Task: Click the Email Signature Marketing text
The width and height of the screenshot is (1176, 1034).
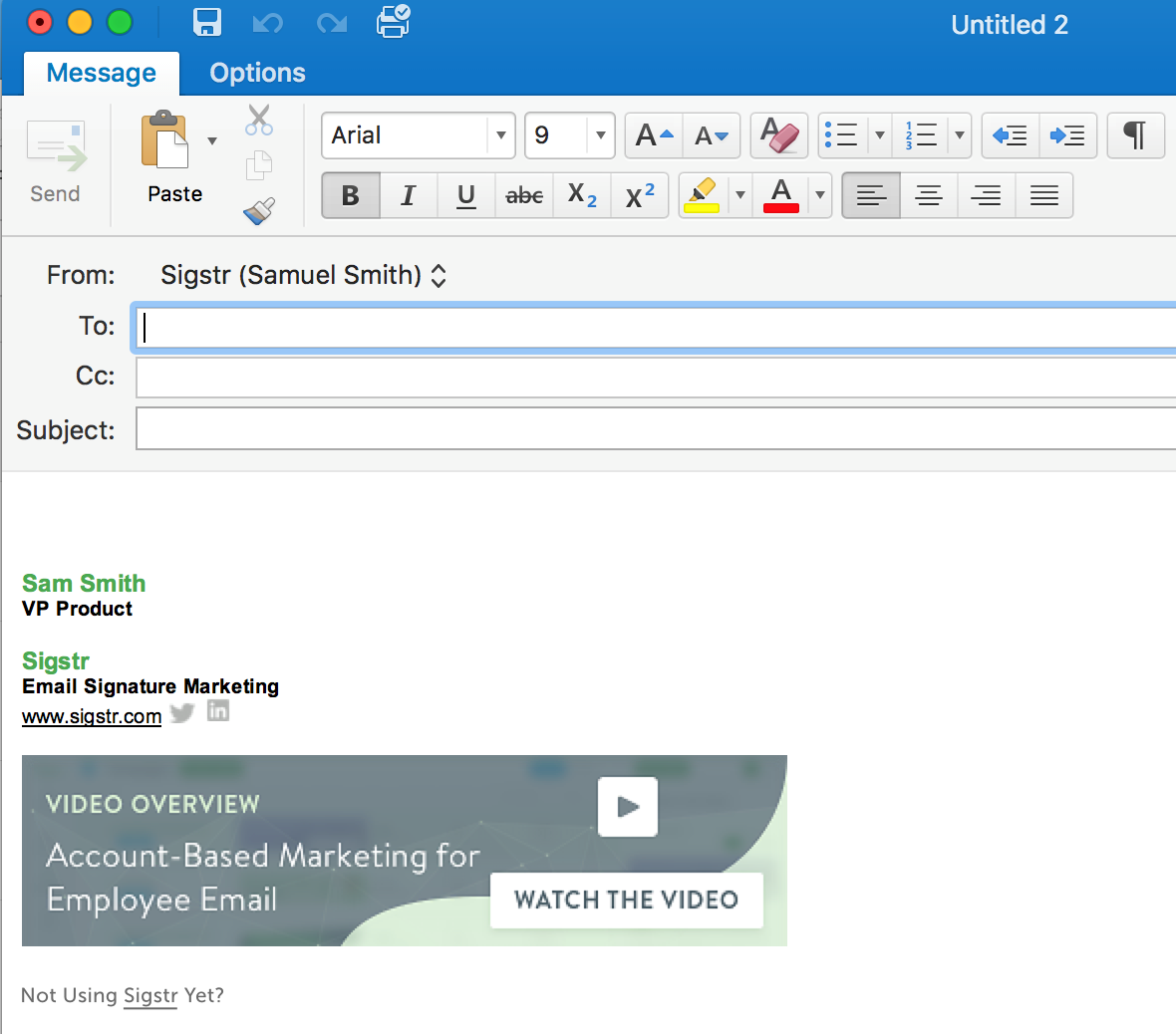Action: (x=150, y=686)
